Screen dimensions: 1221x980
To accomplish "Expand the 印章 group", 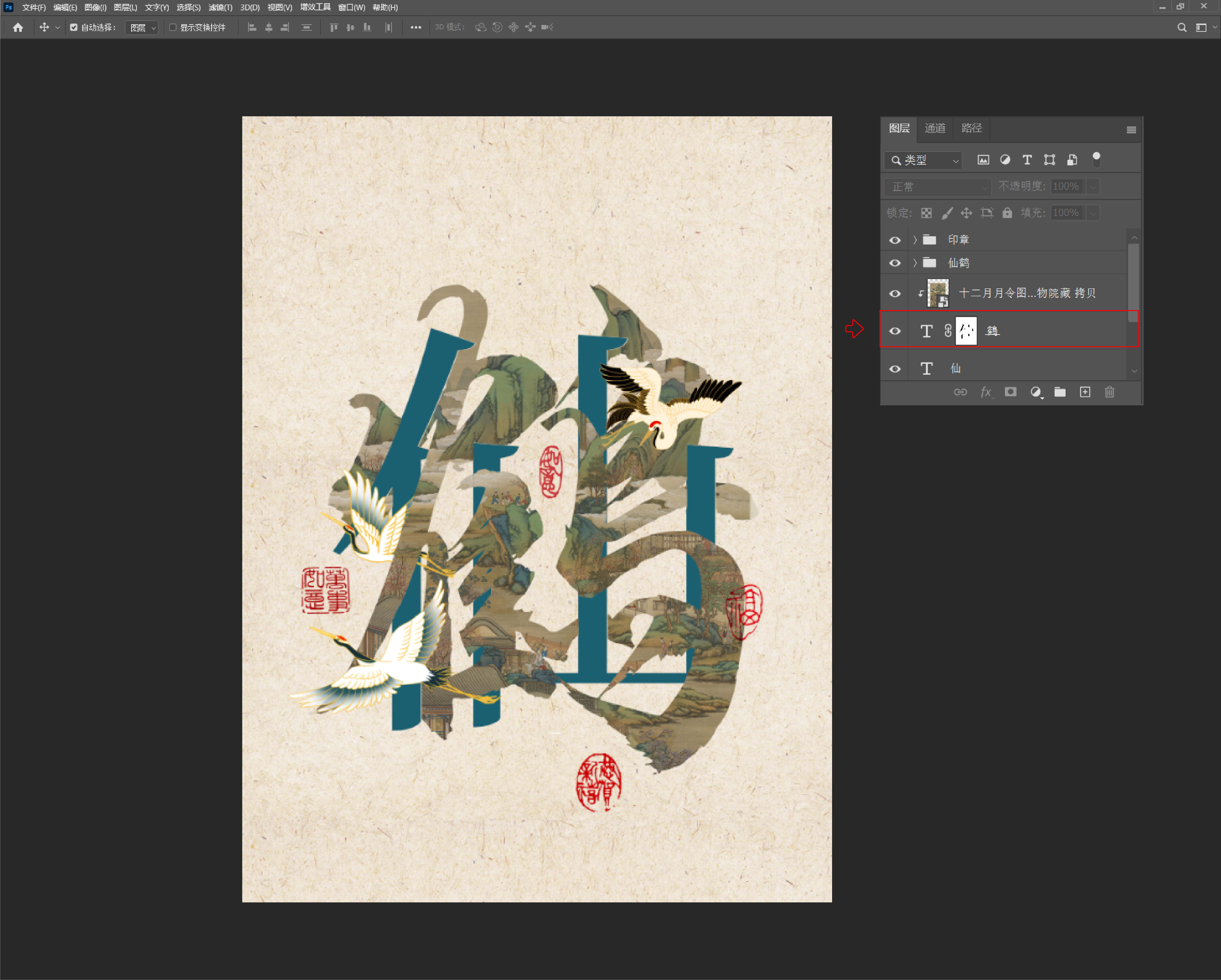I will coord(915,240).
